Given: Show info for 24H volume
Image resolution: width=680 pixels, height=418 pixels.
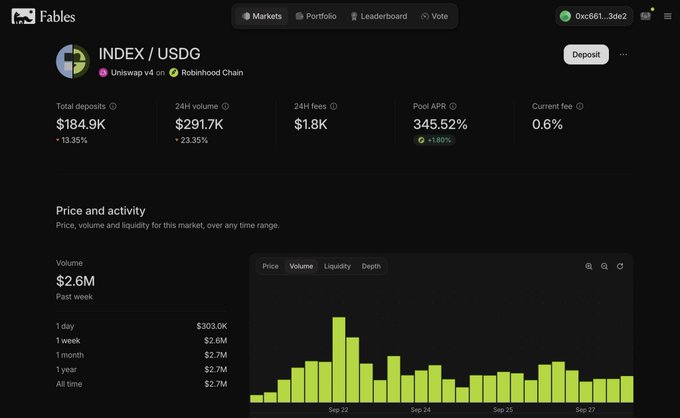Looking at the screenshot, I should (x=226, y=106).
